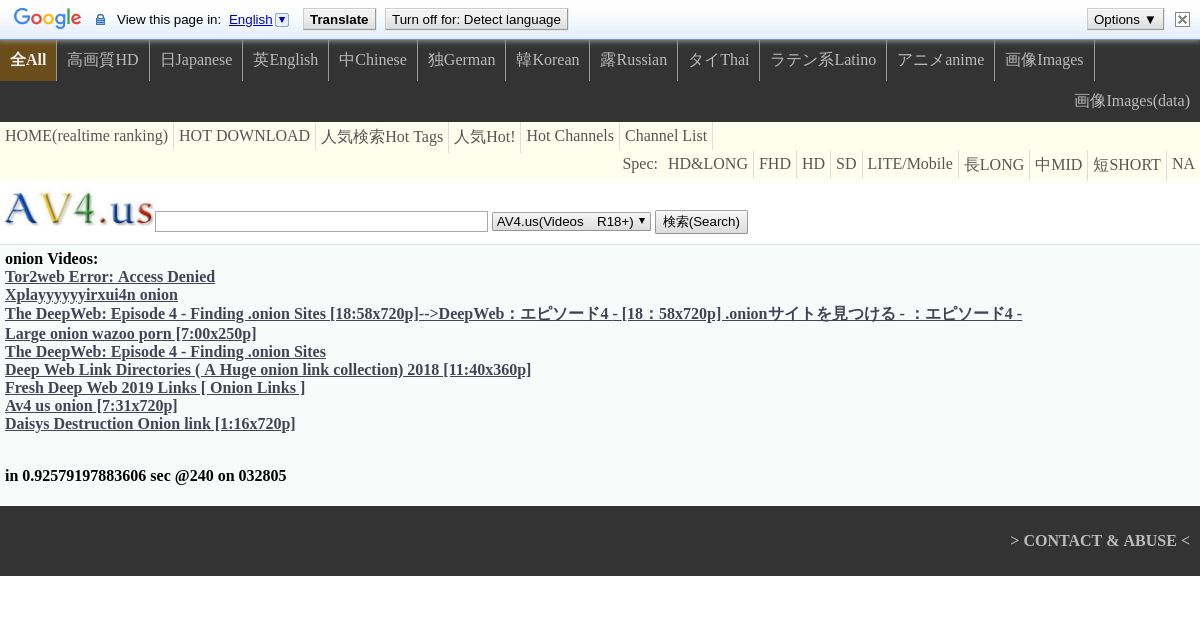This screenshot has width=1200, height=630.
Task: Filter by NA spec
Action: click(1183, 164)
